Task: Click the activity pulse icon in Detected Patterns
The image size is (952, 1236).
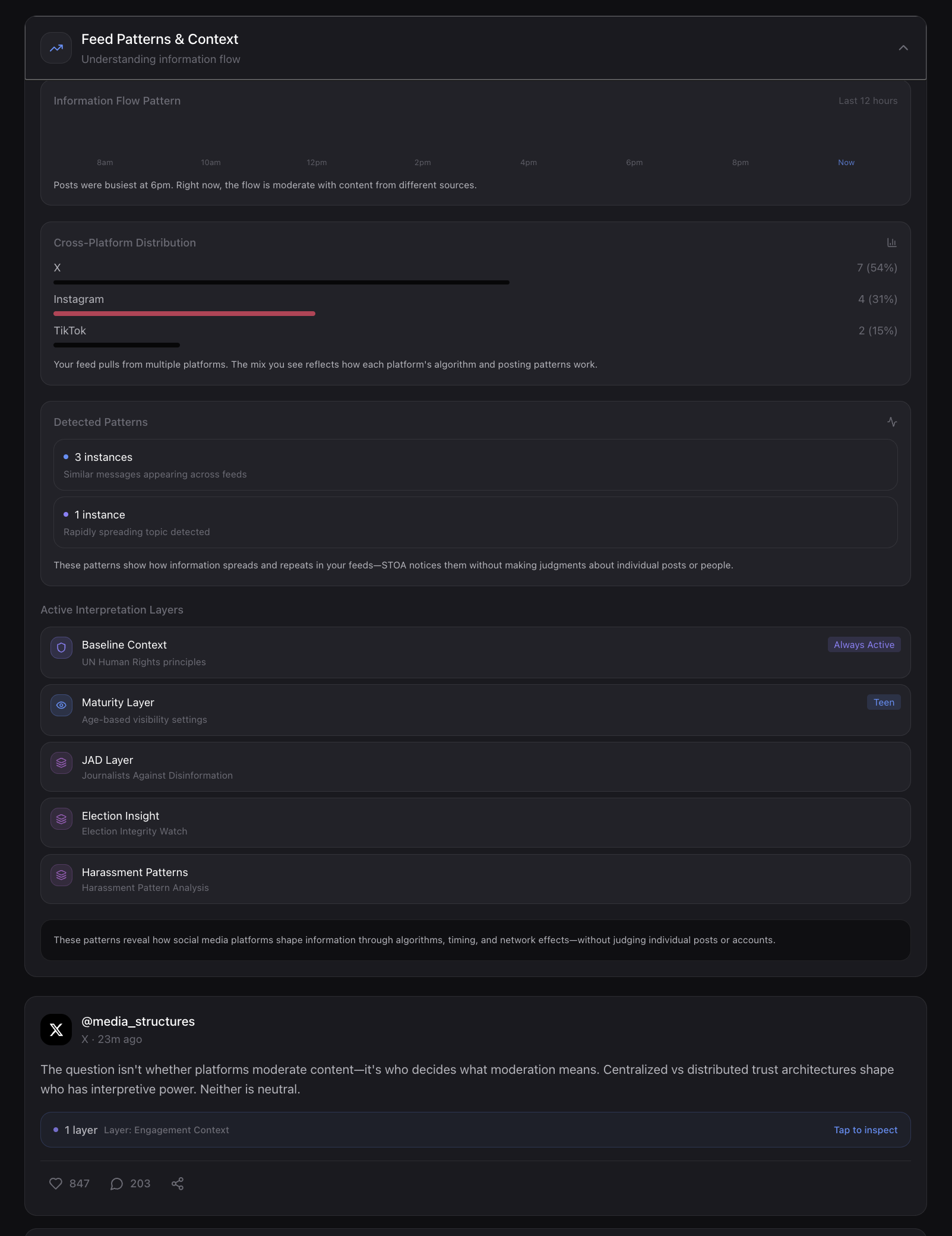Action: (x=891, y=422)
